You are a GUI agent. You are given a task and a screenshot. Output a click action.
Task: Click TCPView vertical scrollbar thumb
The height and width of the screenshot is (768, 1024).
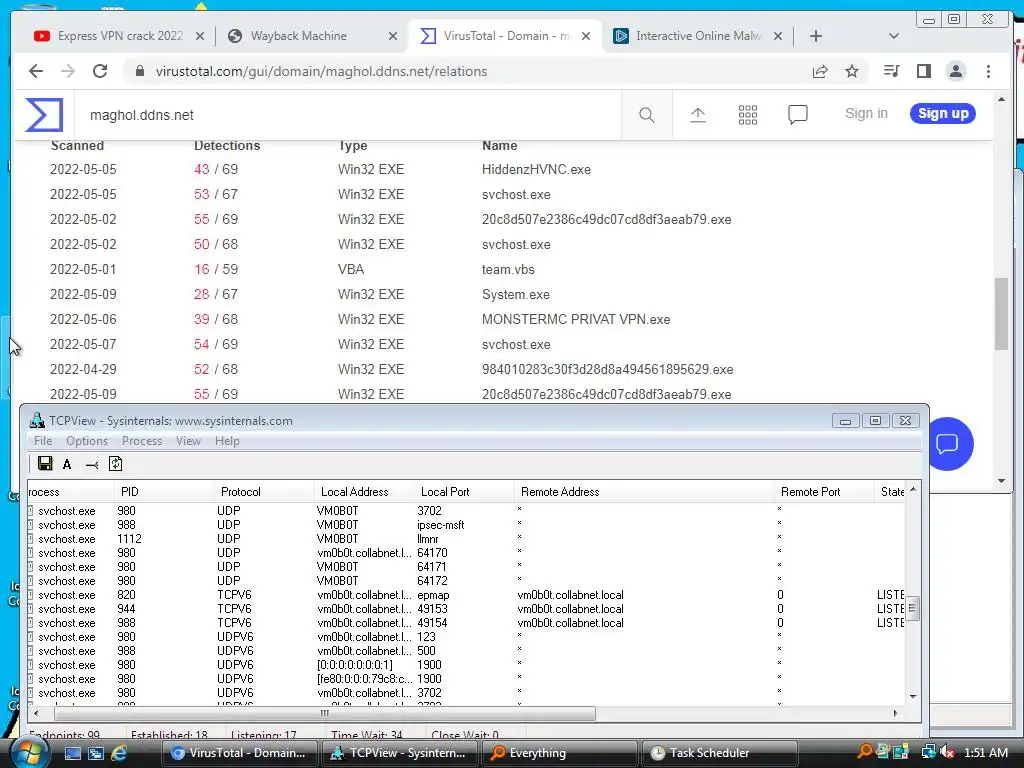(x=913, y=609)
